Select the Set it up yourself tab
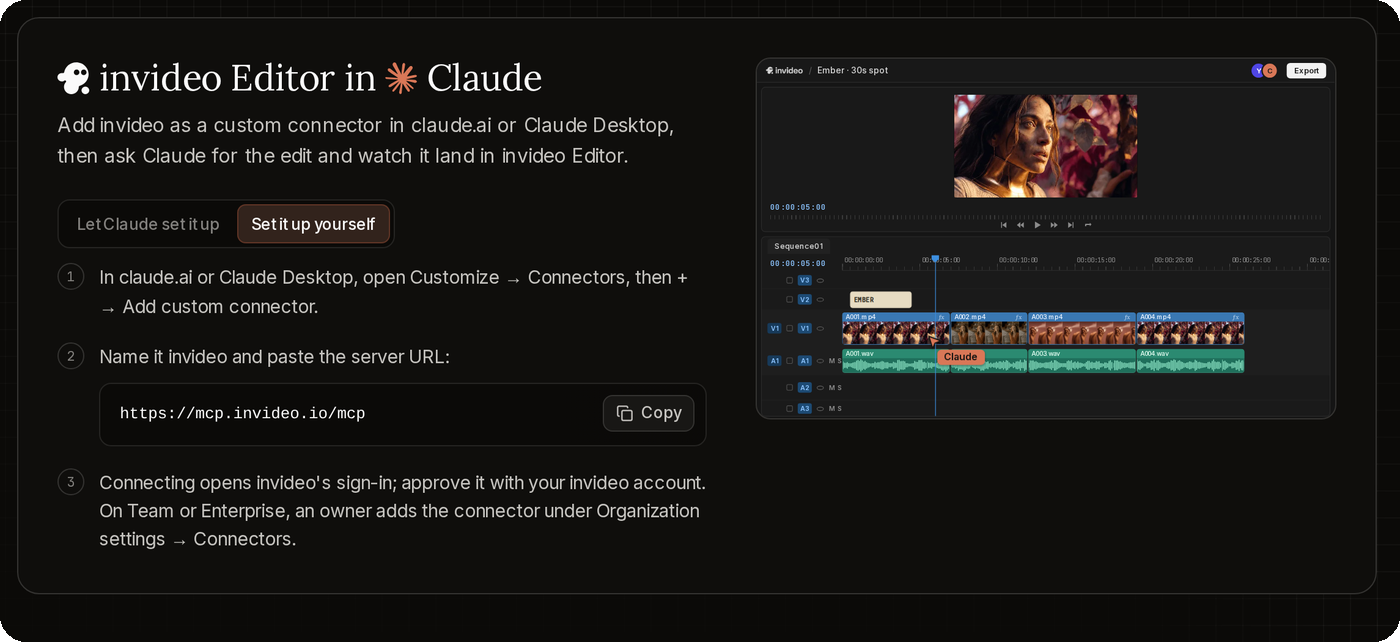This screenshot has height=642, width=1400. click(x=313, y=224)
